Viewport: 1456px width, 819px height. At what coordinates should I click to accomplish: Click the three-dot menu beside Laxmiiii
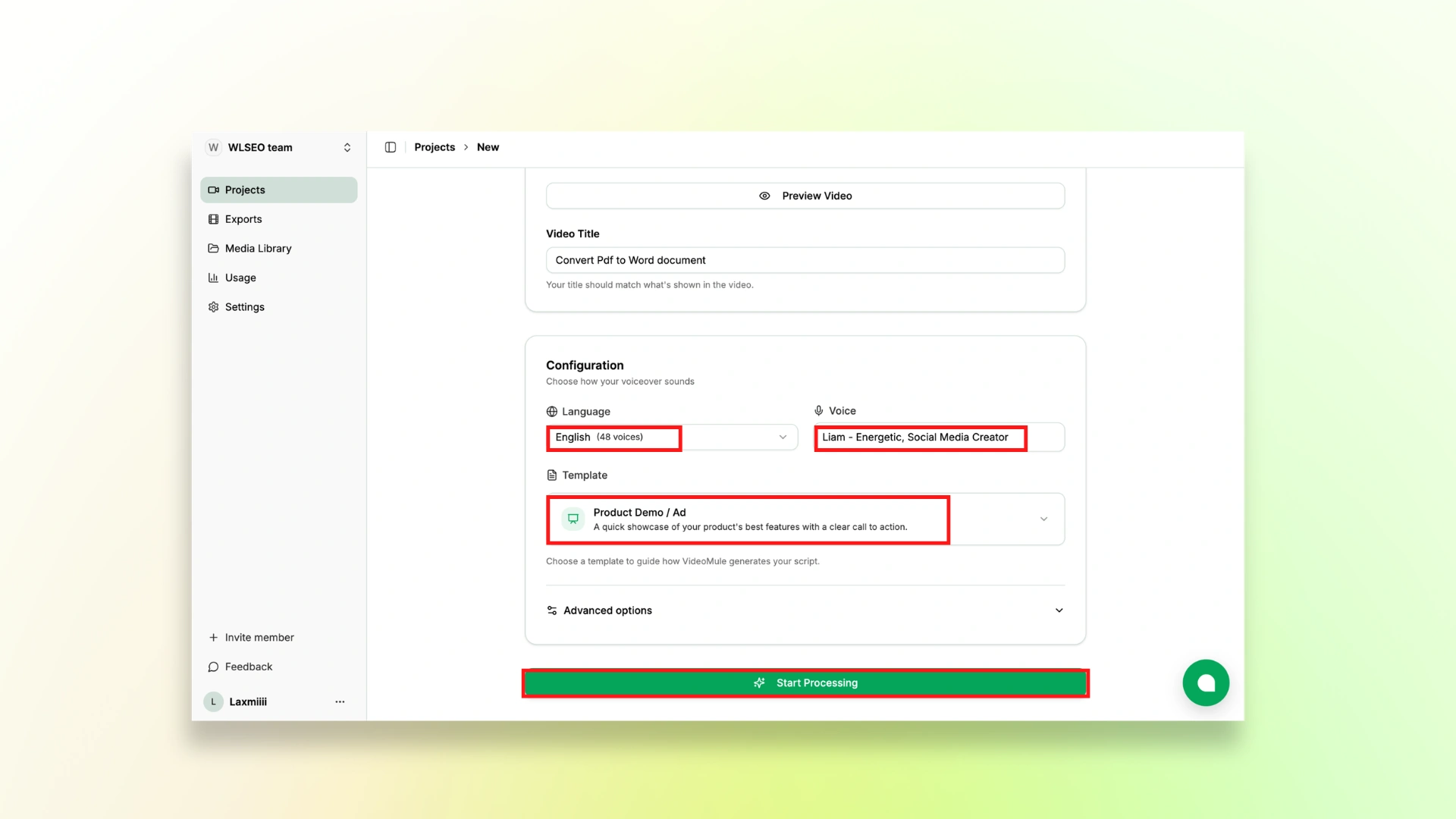coord(340,701)
